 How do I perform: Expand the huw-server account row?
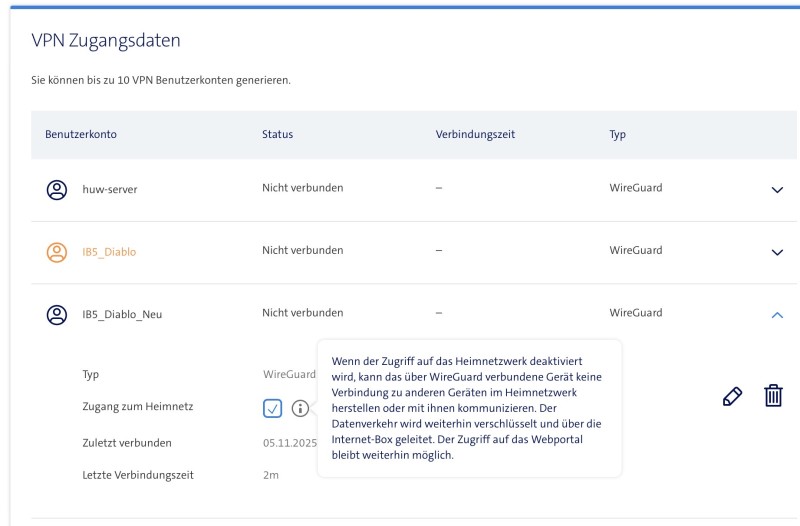click(777, 190)
